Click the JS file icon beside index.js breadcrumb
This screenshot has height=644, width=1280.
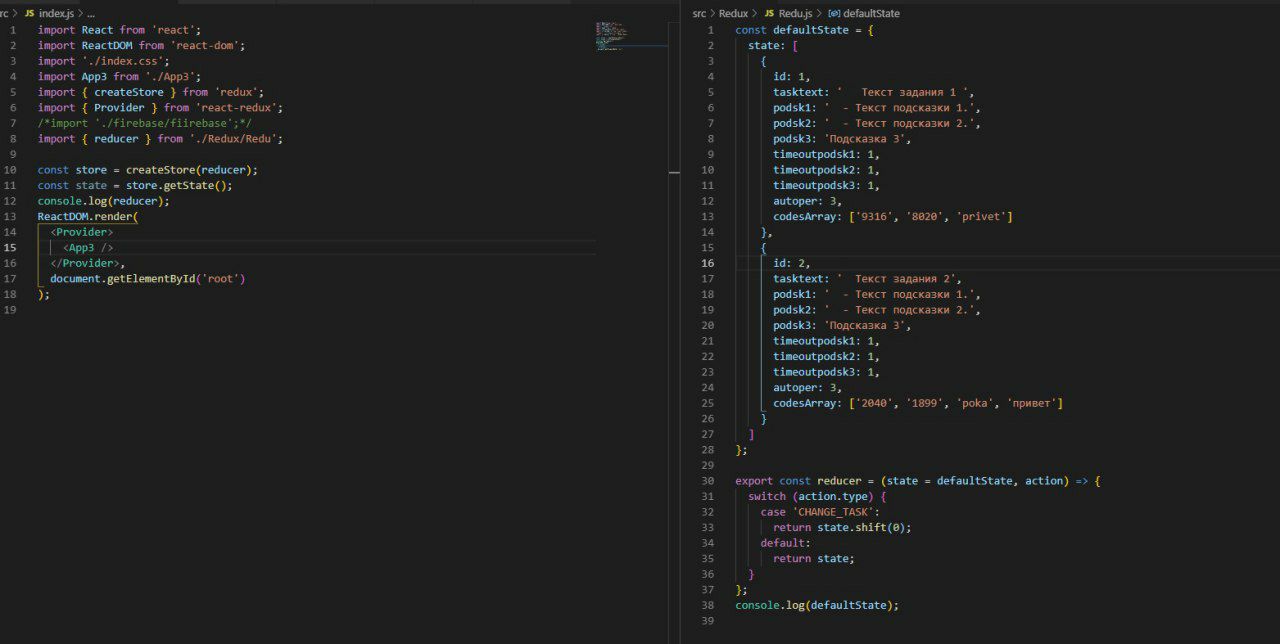click(x=29, y=13)
